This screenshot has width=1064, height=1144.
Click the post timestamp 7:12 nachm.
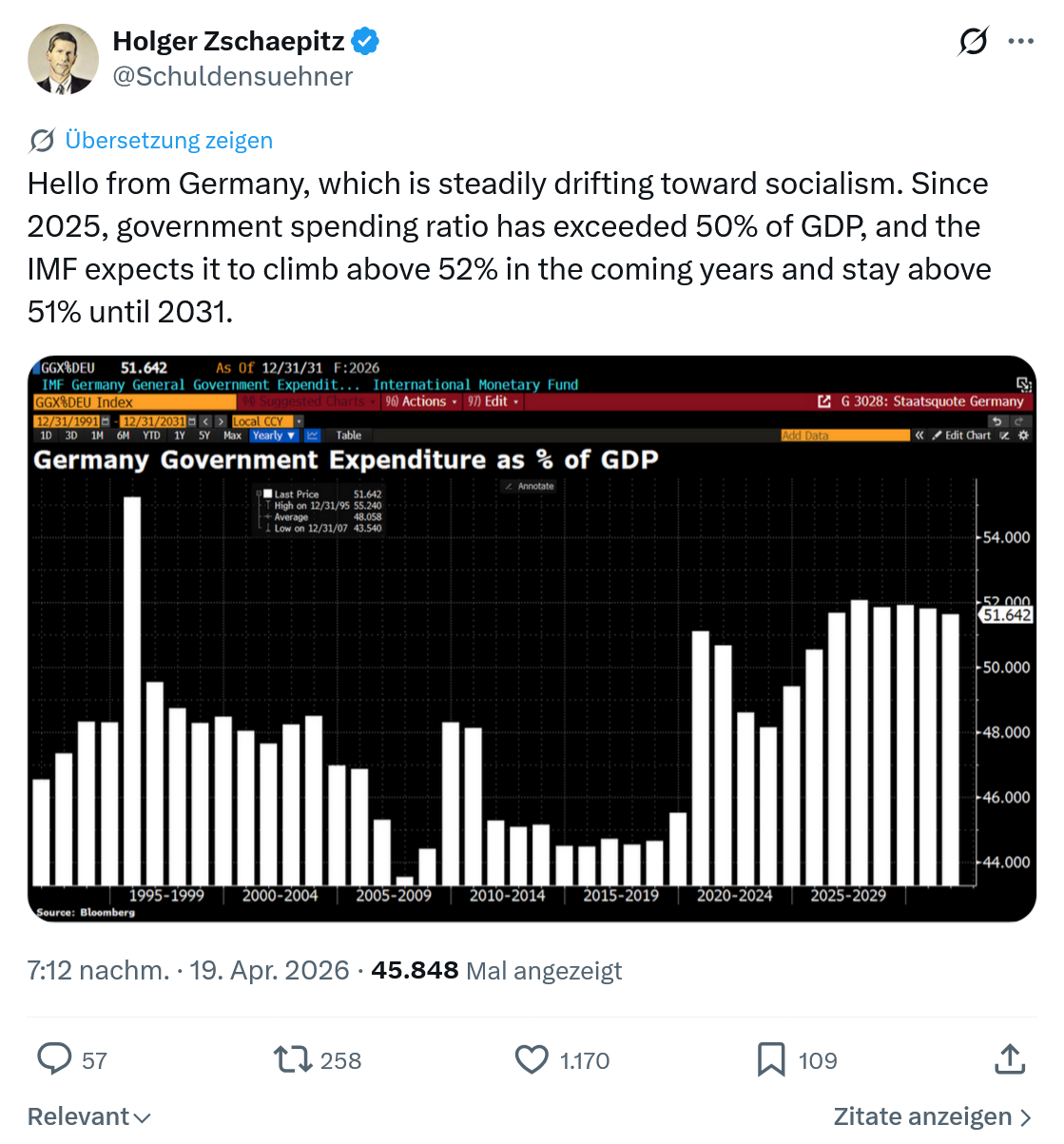coord(99,970)
